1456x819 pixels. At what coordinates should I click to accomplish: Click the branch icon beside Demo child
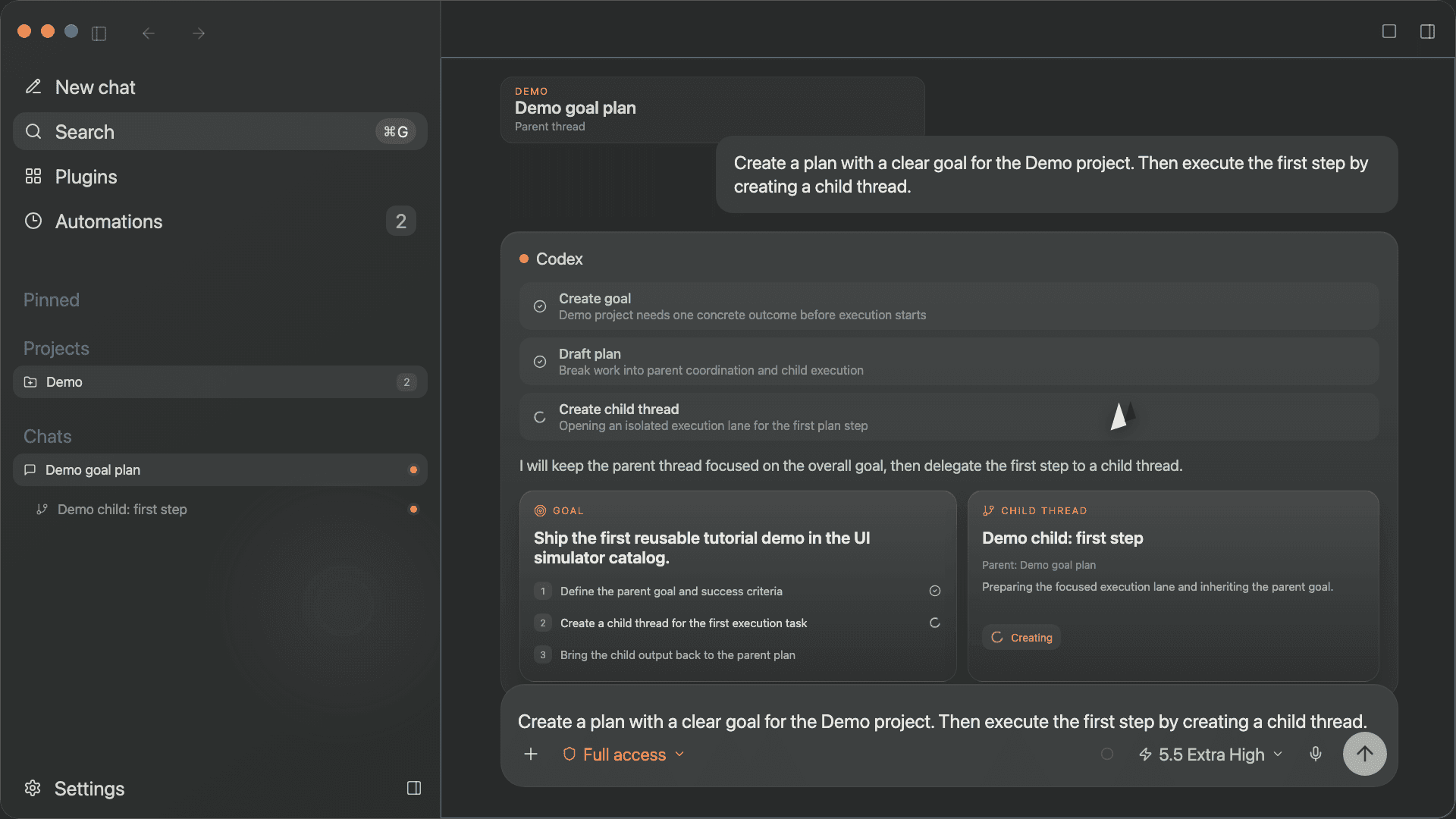click(42, 510)
